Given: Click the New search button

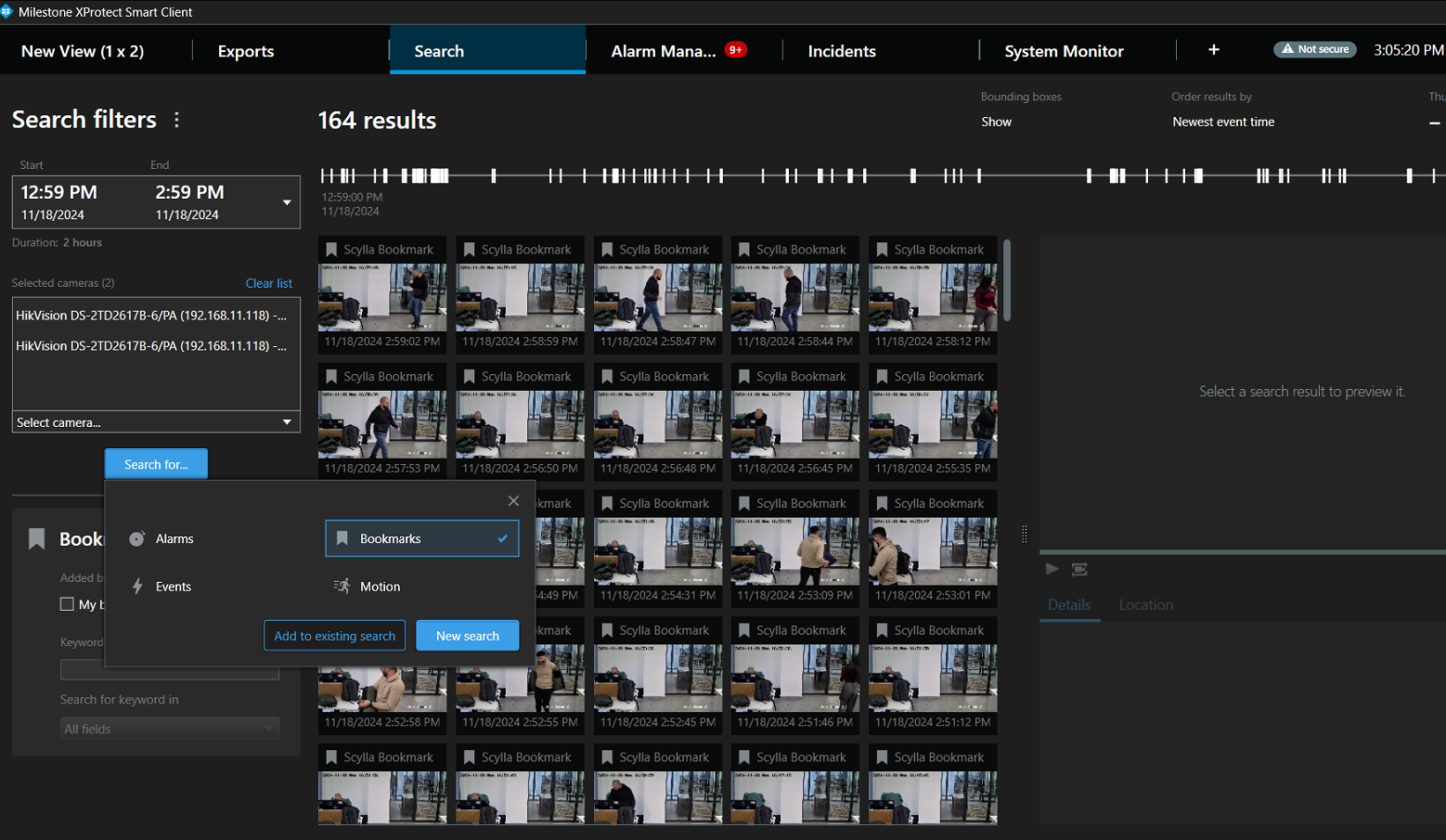Looking at the screenshot, I should (467, 636).
